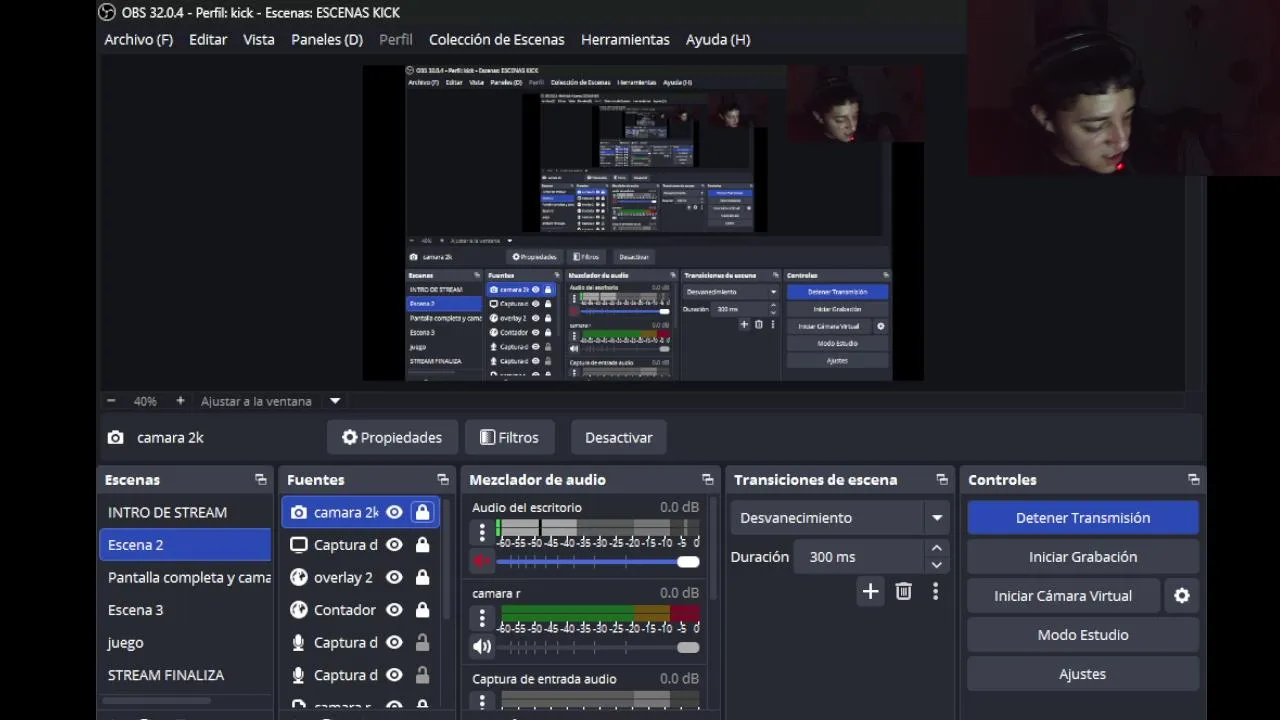Toggle visibility of Contador source

pyautogui.click(x=395, y=610)
